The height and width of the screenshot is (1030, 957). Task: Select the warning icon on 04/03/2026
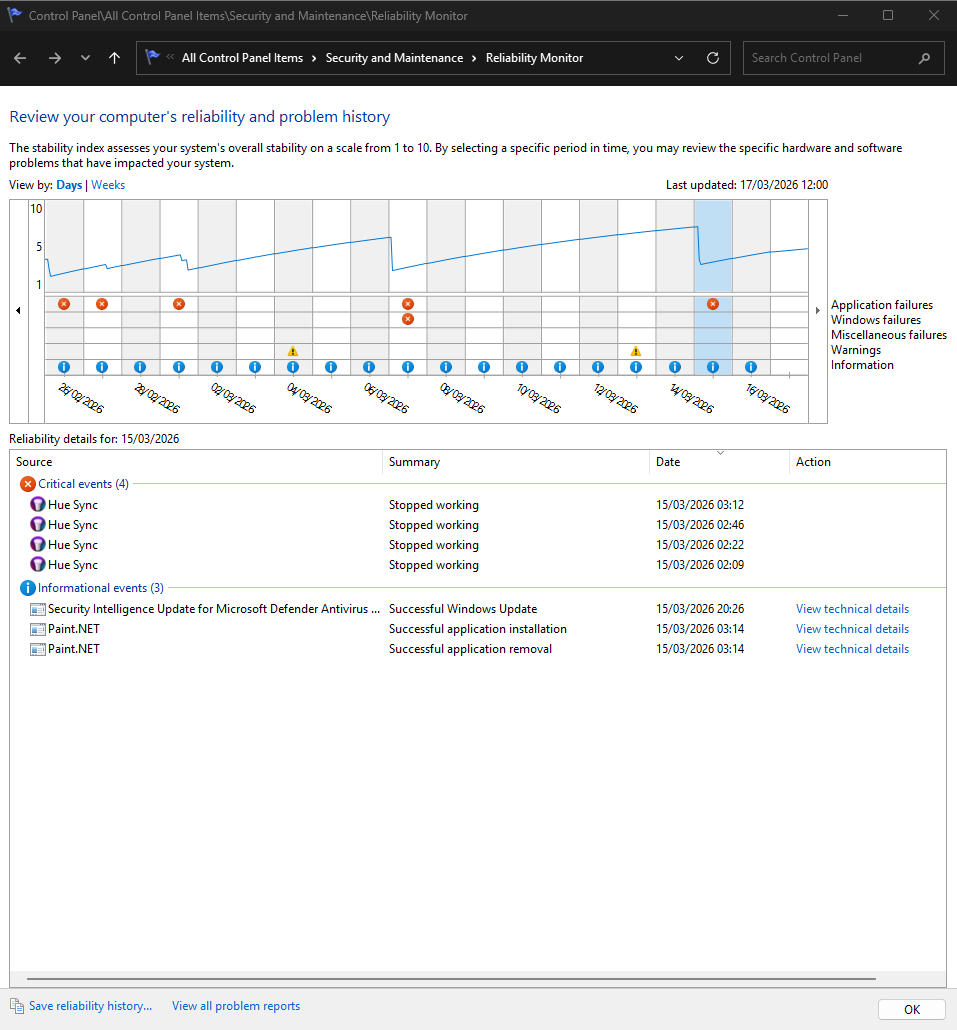[x=293, y=351]
